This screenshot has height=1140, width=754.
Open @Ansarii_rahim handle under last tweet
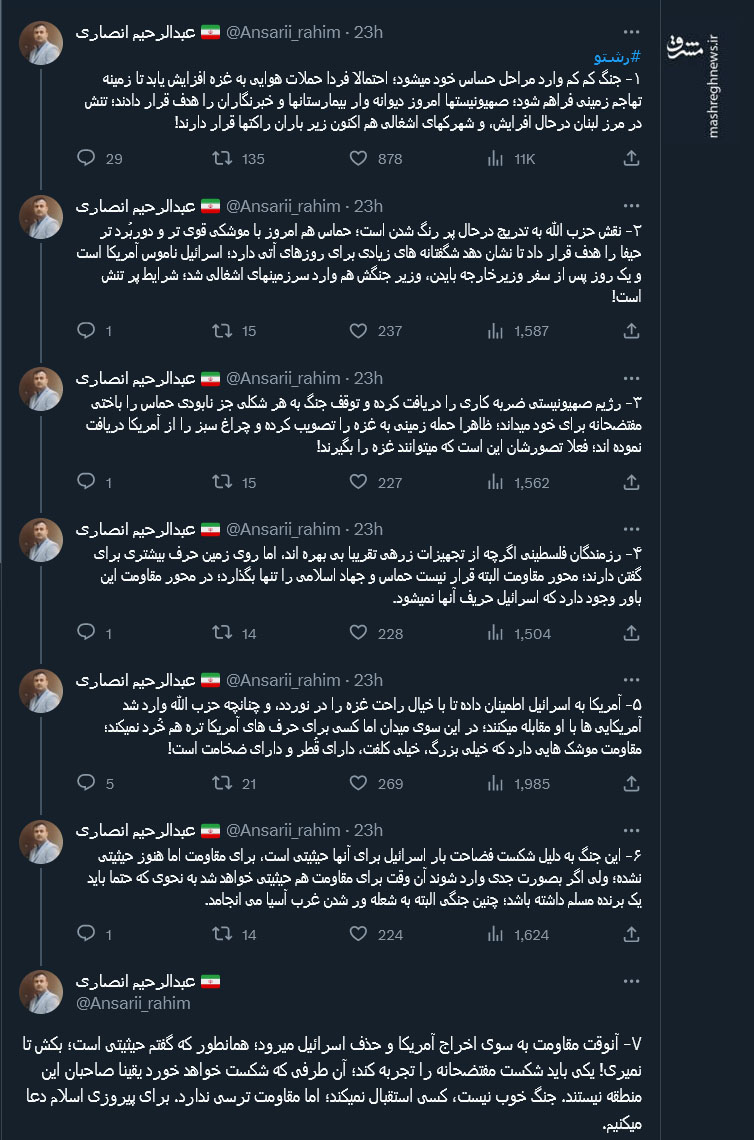pos(133,1002)
